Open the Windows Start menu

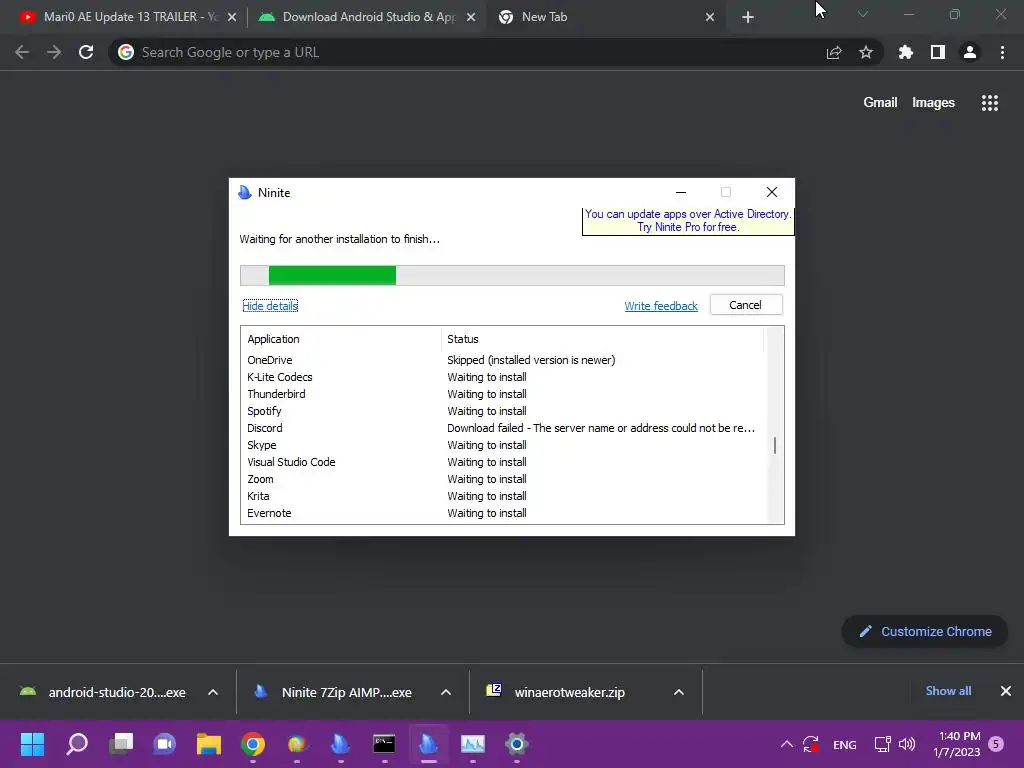(32, 744)
